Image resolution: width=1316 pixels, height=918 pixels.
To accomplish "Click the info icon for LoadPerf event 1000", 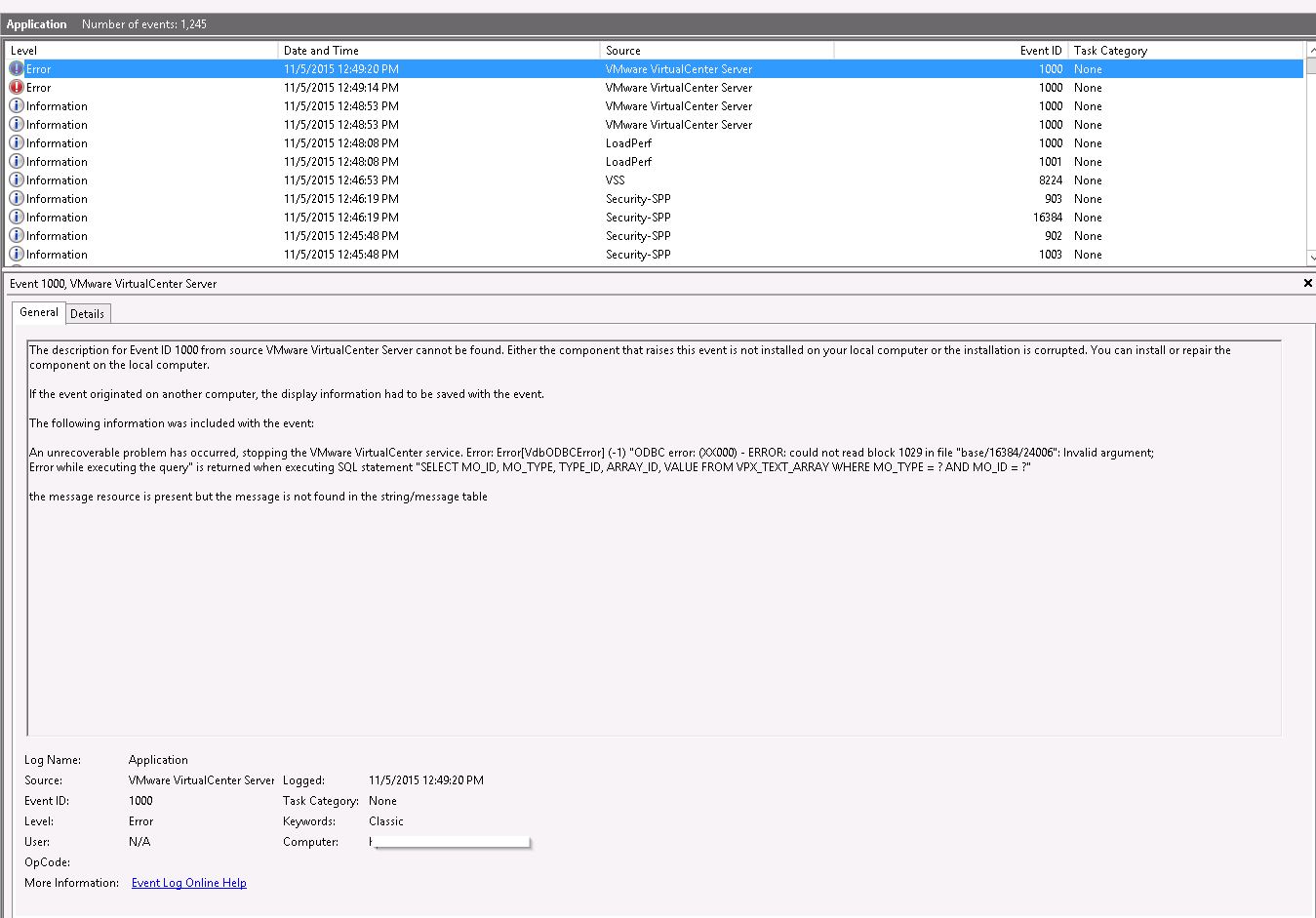I will [x=17, y=143].
